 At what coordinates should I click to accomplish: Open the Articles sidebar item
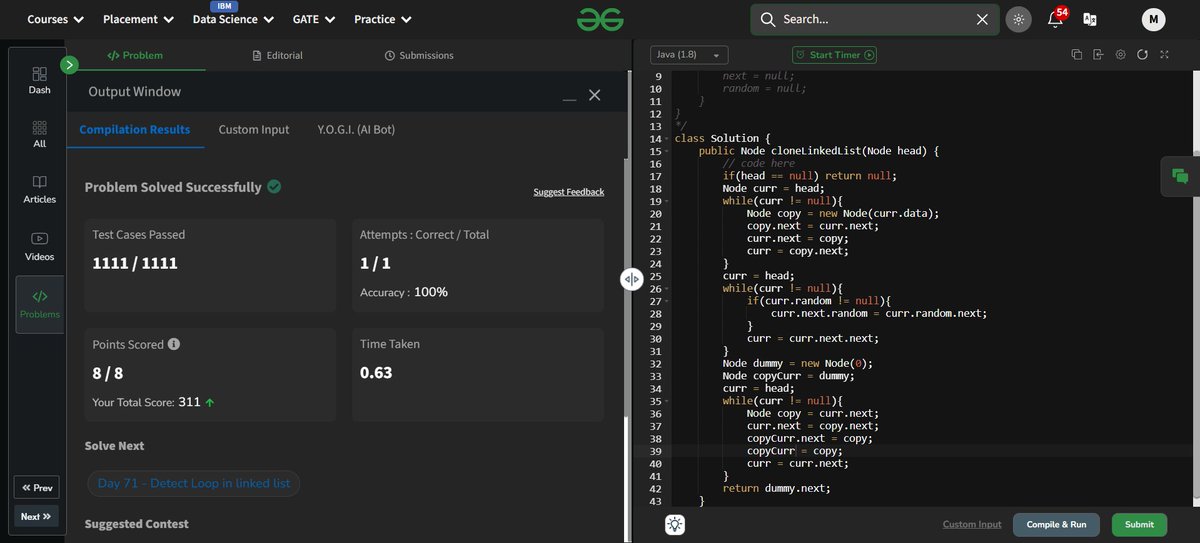point(39,189)
